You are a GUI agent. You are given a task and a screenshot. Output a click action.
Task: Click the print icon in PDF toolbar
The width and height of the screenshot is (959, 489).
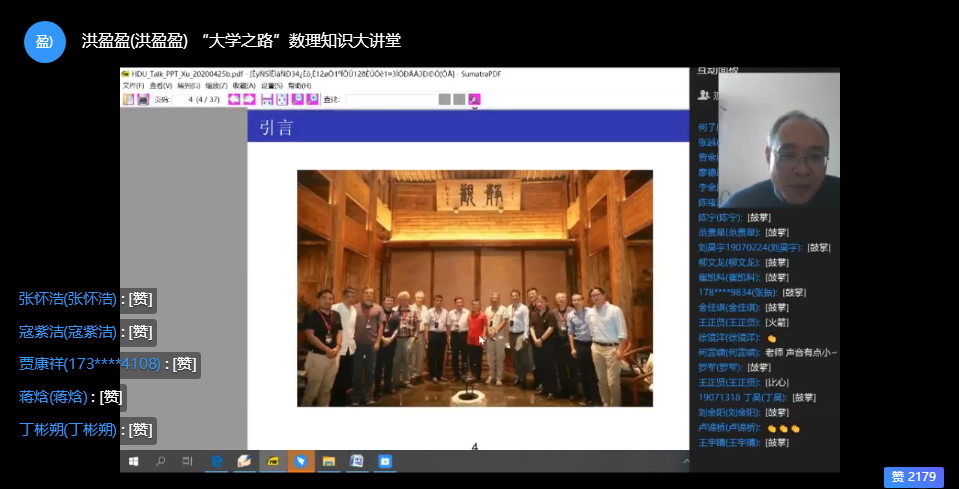143,99
